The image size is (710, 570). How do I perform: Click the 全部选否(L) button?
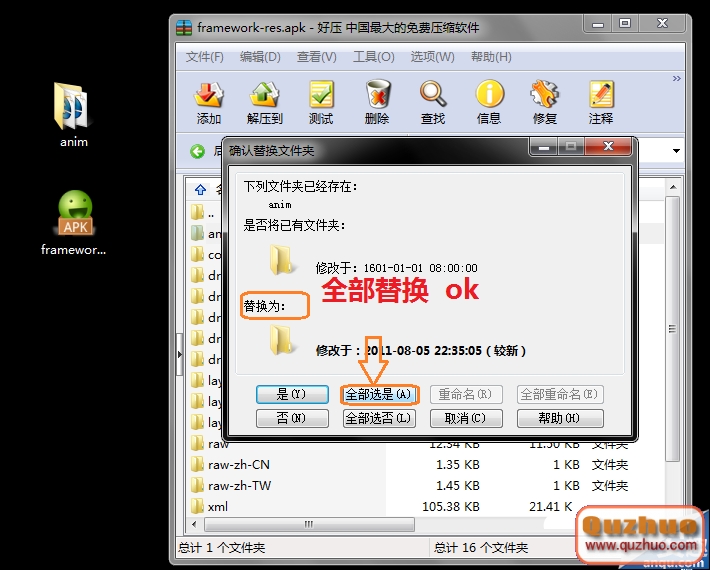(x=379, y=418)
